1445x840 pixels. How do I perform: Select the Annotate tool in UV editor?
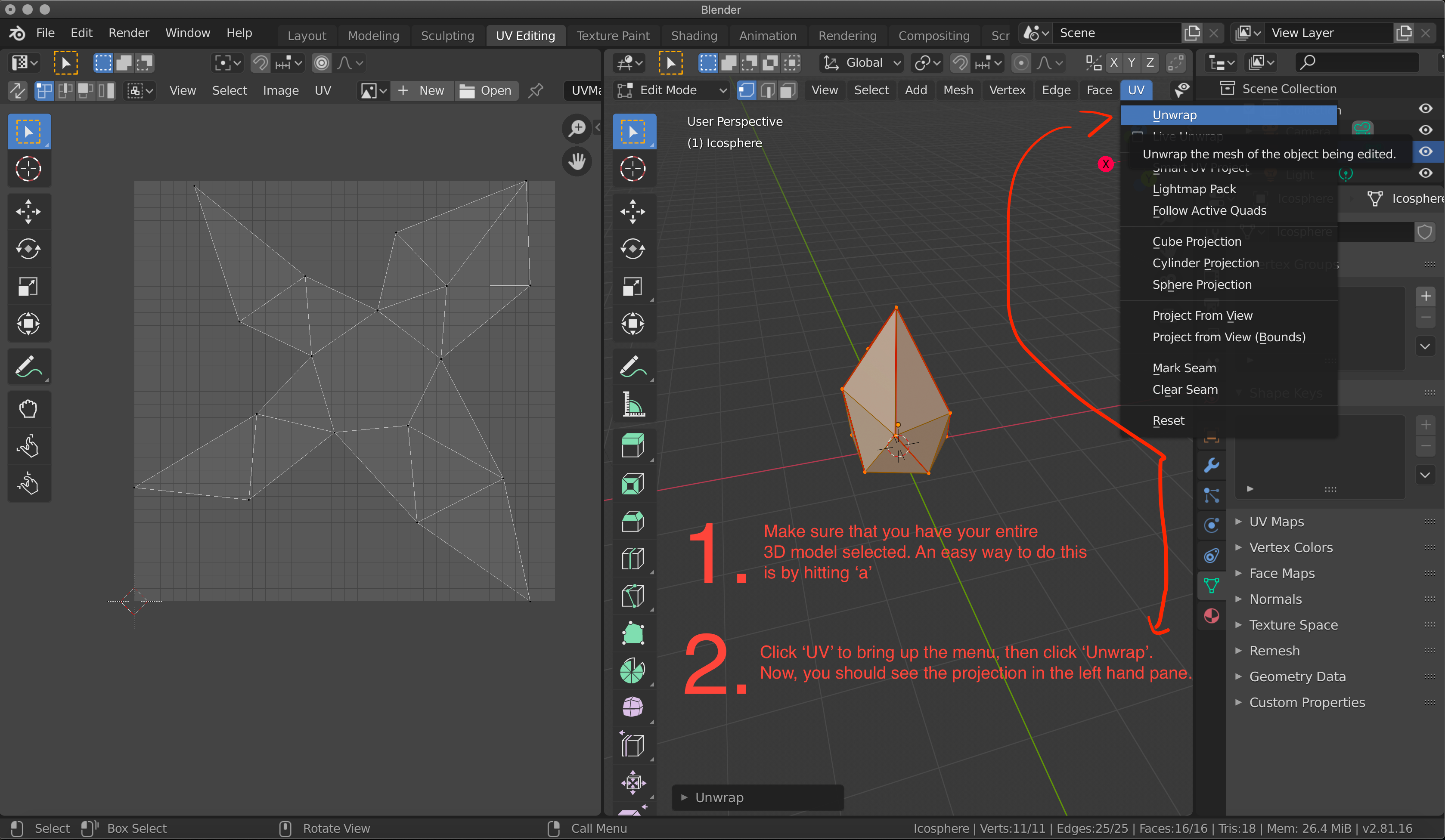tap(29, 367)
